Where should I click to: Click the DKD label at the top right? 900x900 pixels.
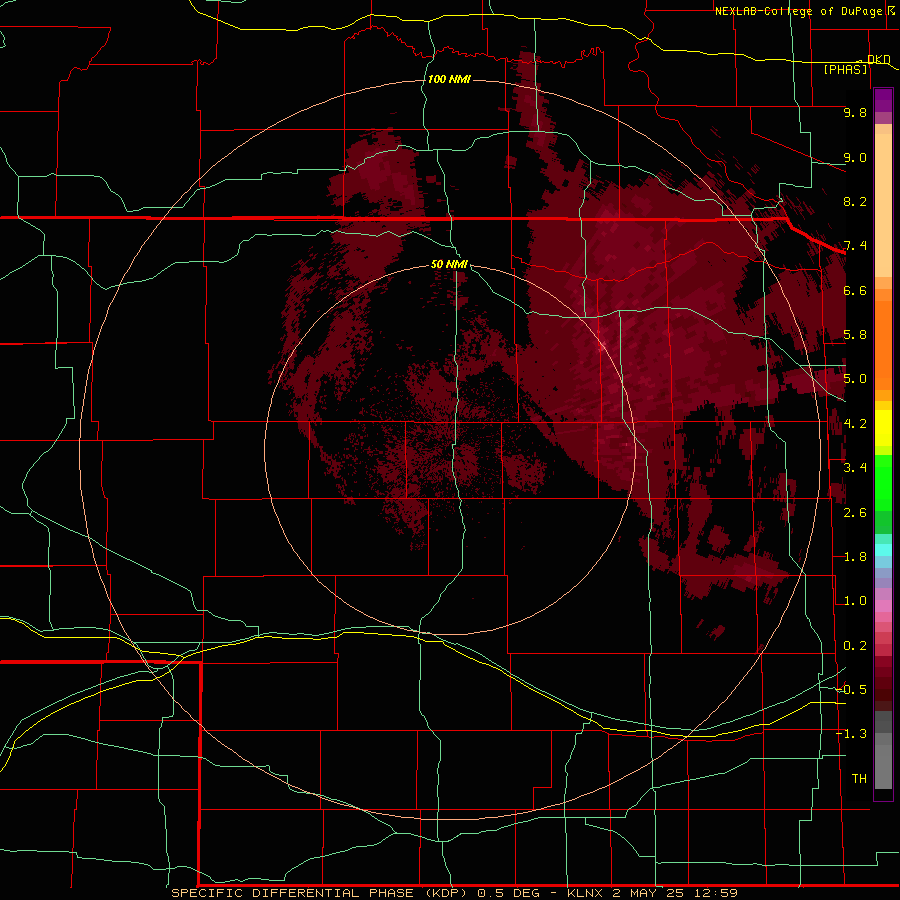[879, 59]
